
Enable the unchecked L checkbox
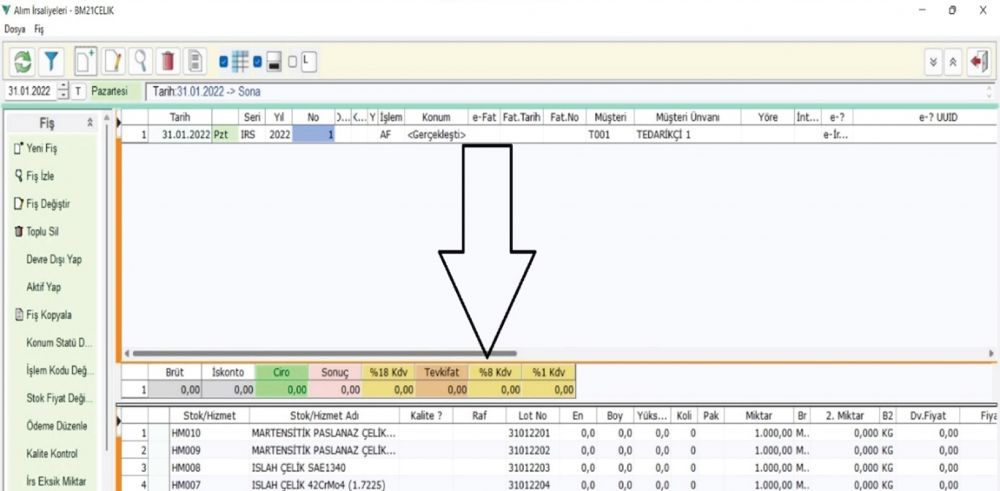click(293, 62)
